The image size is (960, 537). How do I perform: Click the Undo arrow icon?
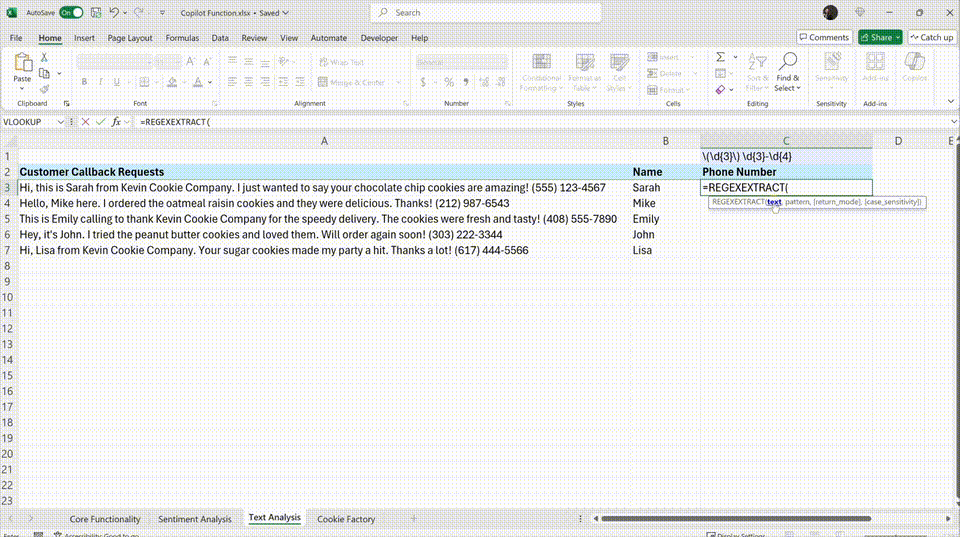tap(113, 13)
